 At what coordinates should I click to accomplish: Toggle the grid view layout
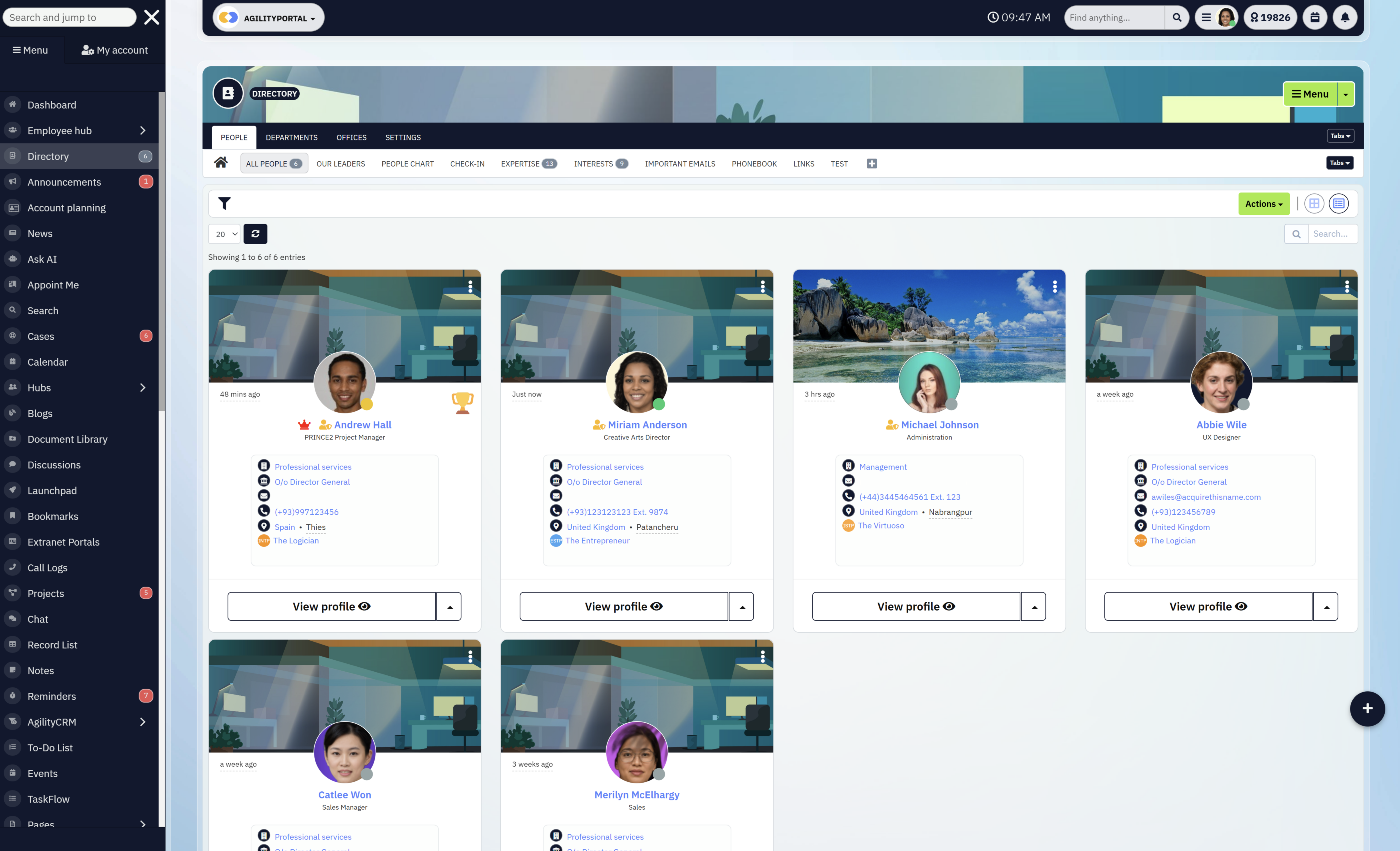pyautogui.click(x=1313, y=203)
